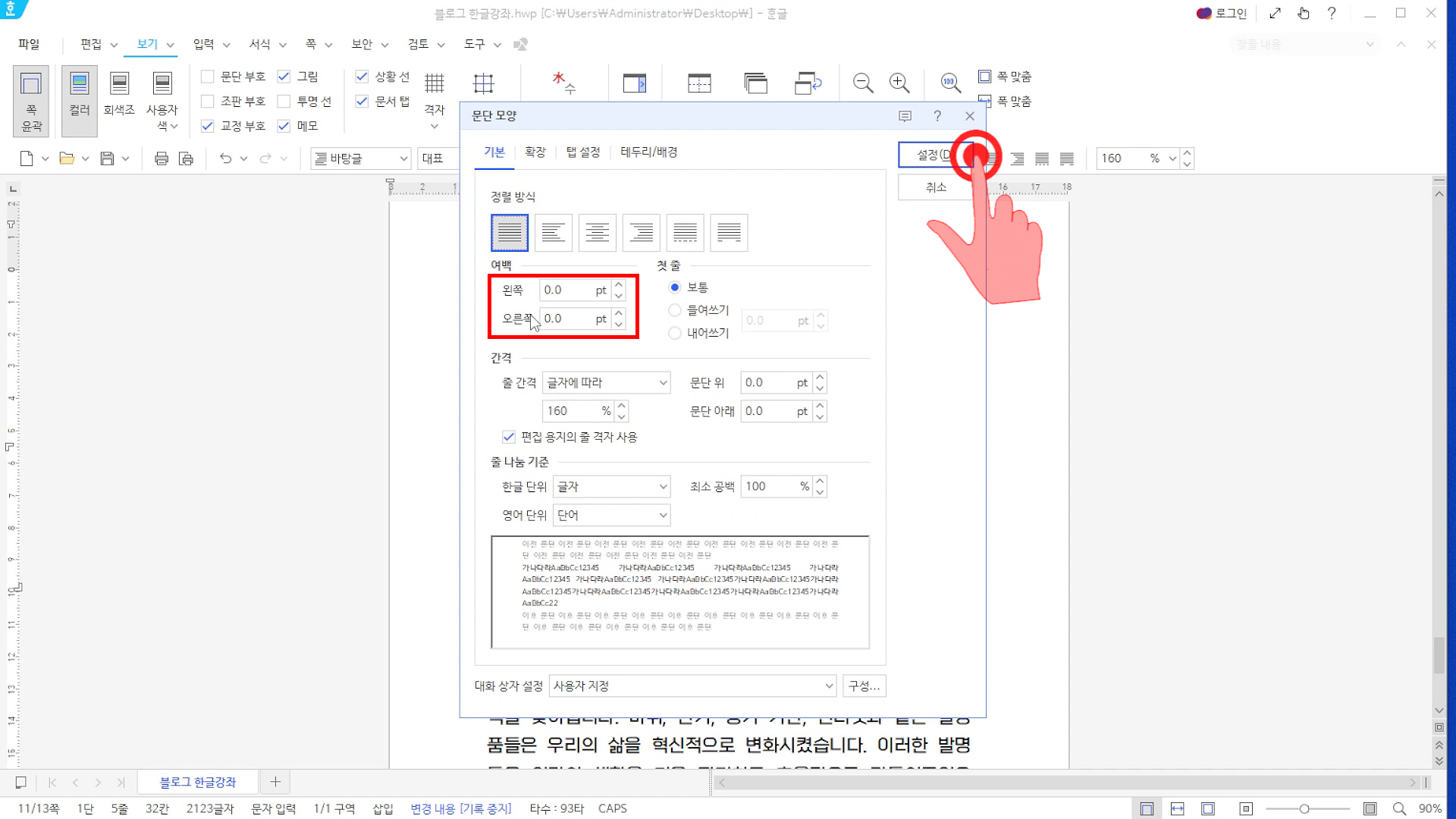Screen dimensions: 1456x819
Task: Click the 취소 button
Action: pos(936,187)
